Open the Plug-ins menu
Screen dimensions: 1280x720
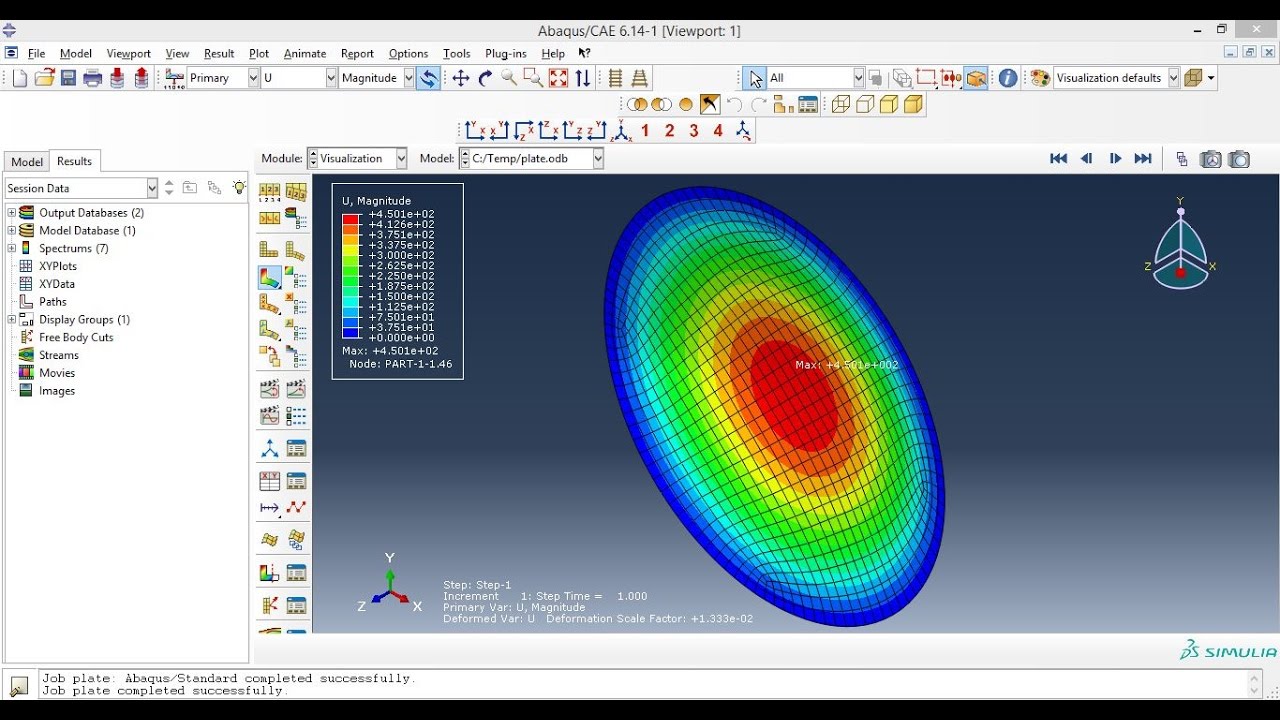(506, 54)
